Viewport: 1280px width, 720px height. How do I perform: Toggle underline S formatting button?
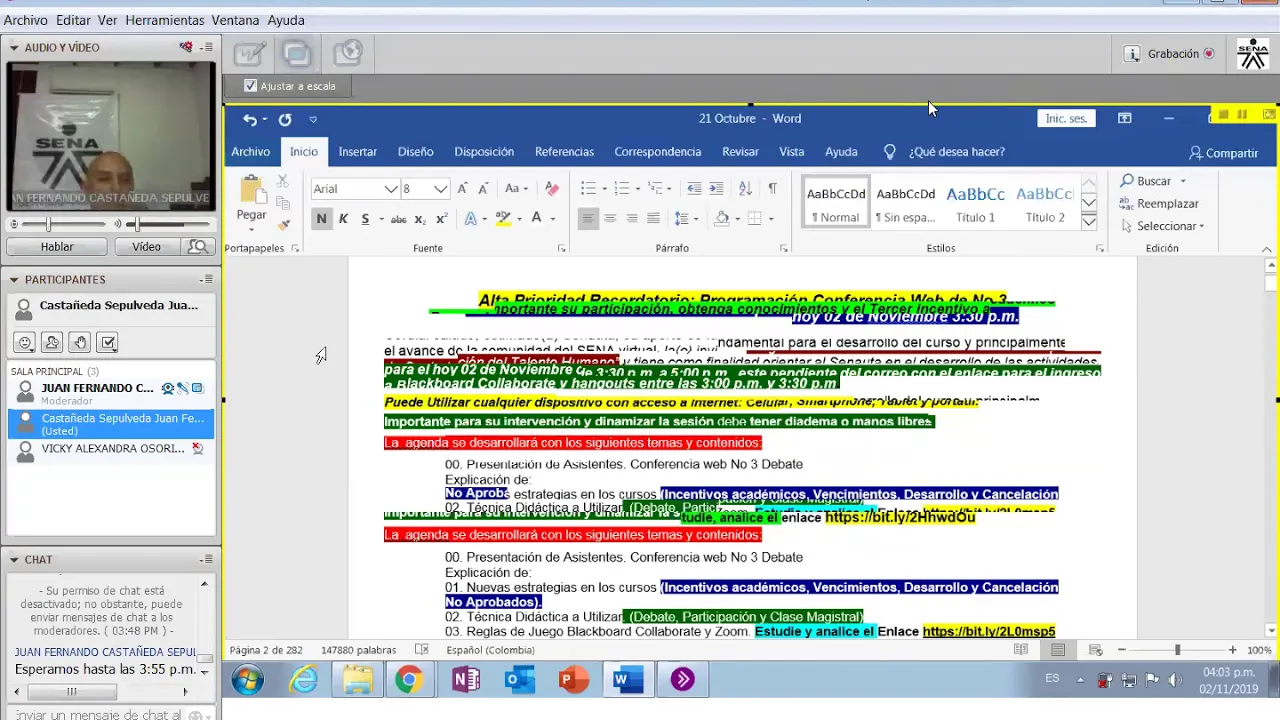point(365,219)
